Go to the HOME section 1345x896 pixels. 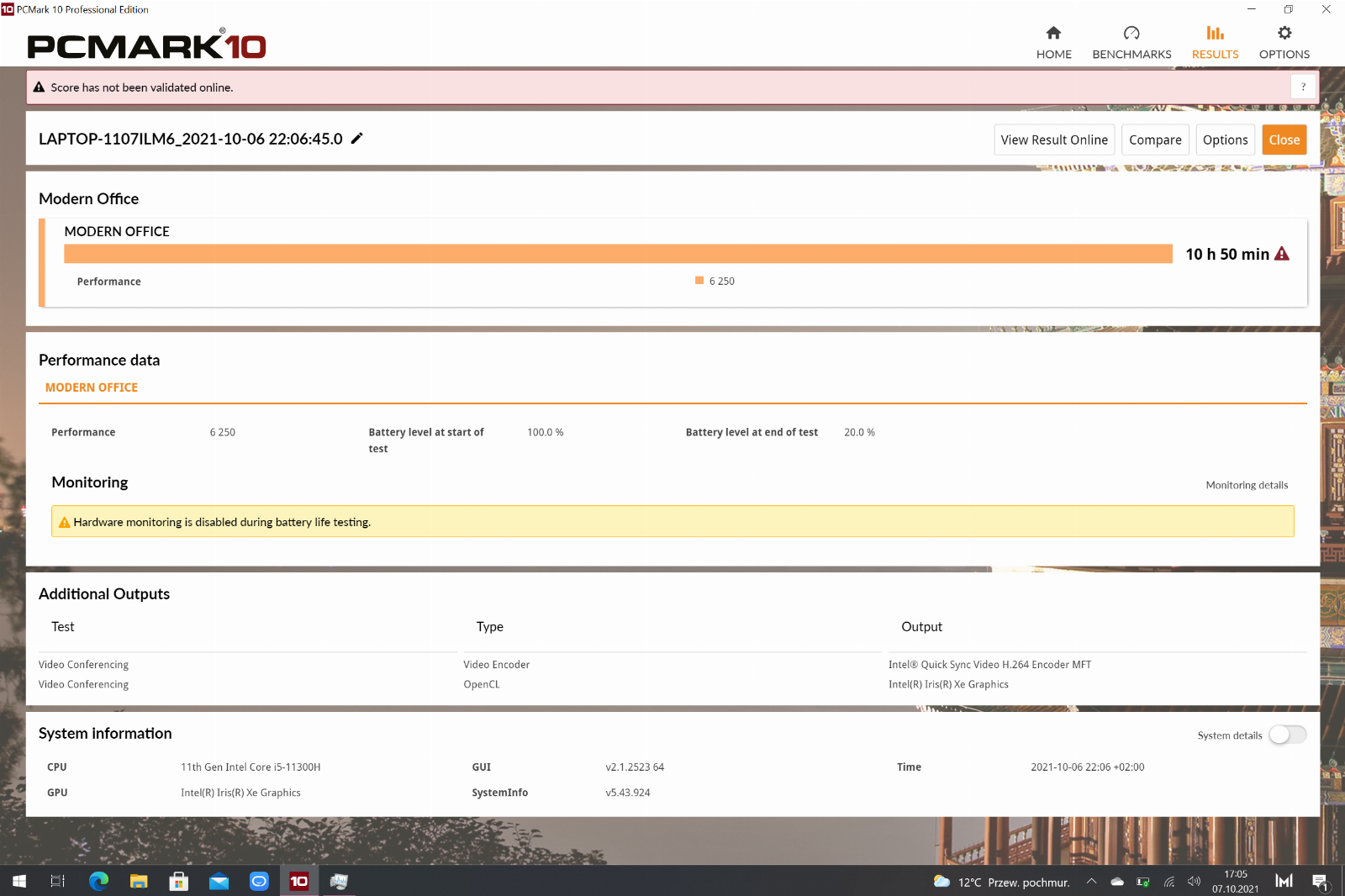tap(1053, 43)
